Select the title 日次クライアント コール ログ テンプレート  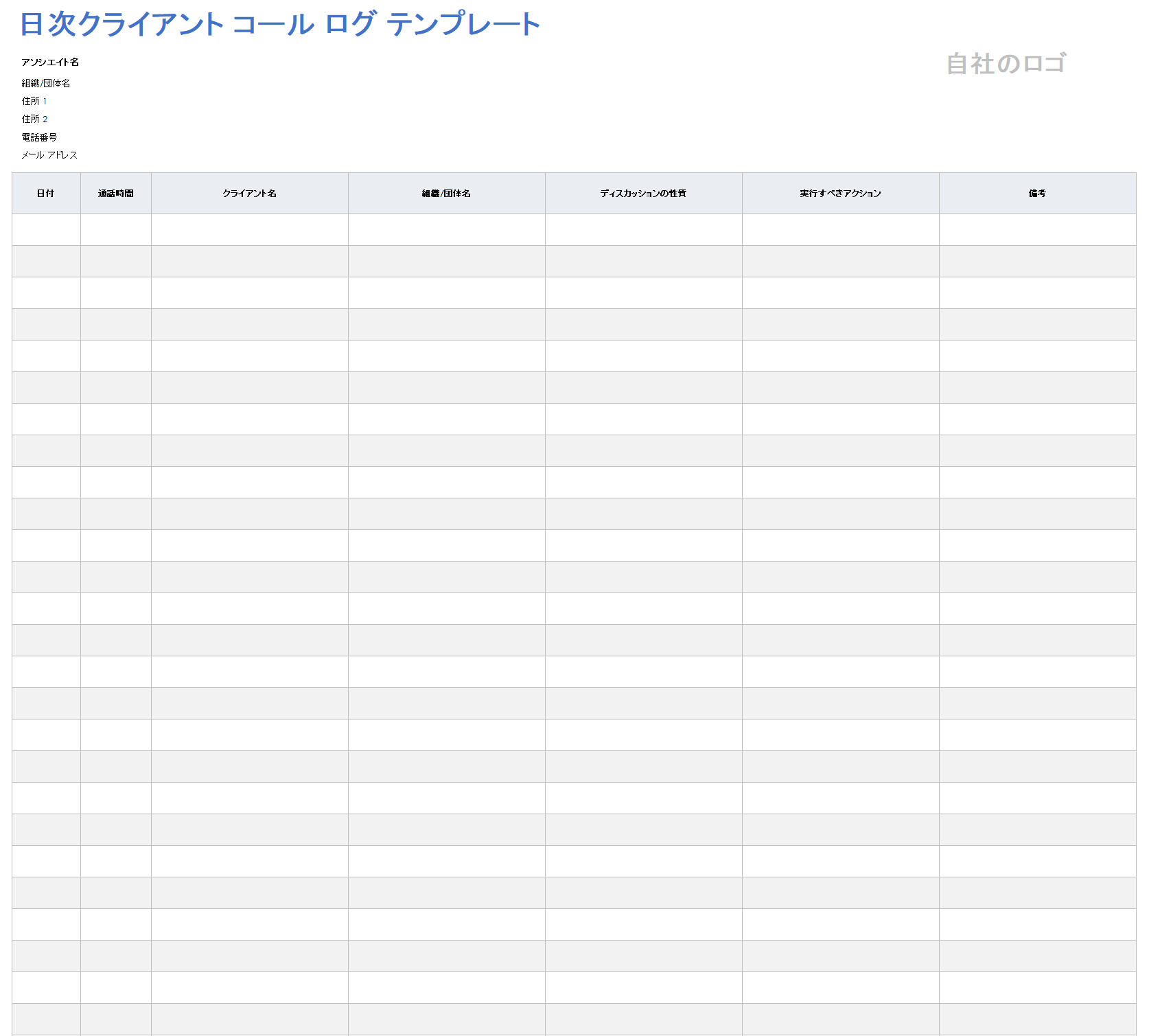click(280, 24)
